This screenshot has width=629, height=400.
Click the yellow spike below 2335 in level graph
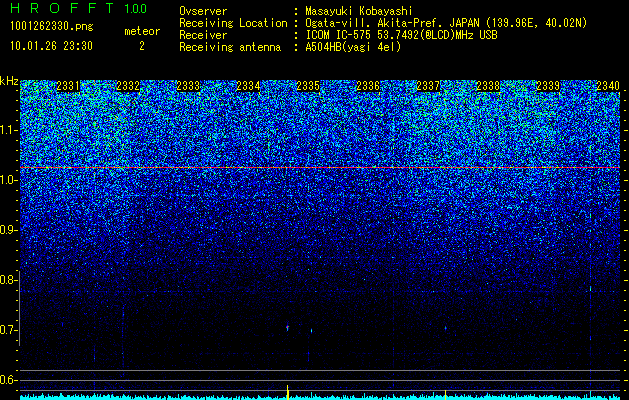click(287, 392)
